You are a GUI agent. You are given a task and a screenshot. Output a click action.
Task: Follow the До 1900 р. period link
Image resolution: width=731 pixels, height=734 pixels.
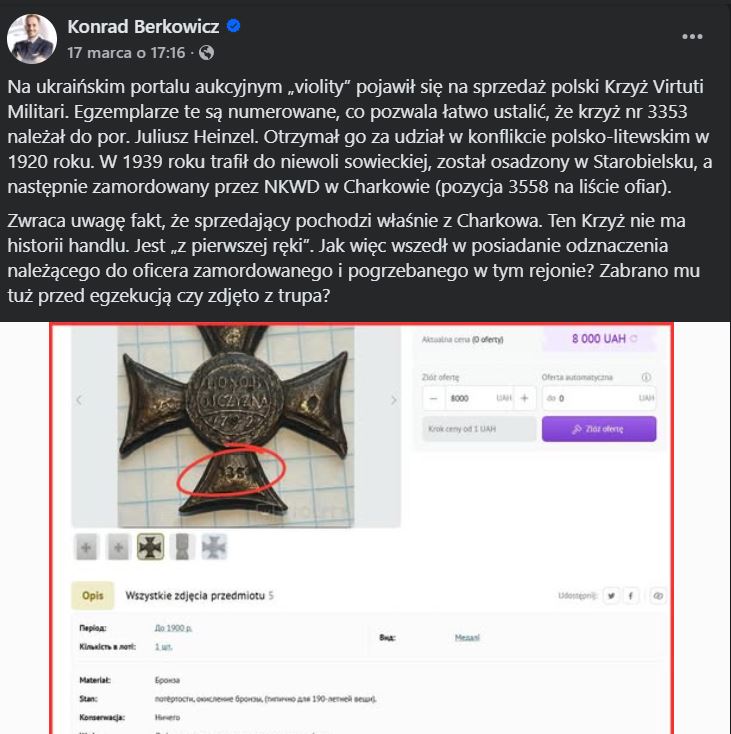[x=172, y=628]
